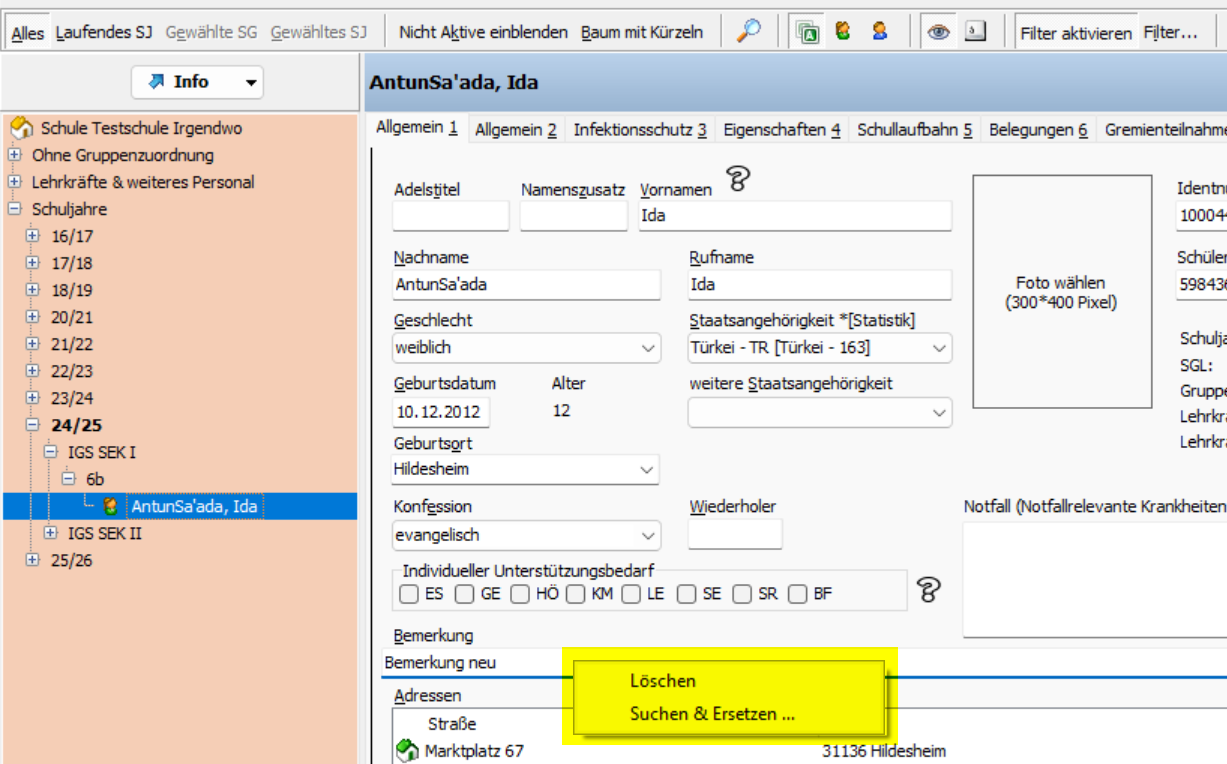Screen dimensions: 1227x764
Task: Click the blue-shirt person toolbar icon
Action: 879,31
